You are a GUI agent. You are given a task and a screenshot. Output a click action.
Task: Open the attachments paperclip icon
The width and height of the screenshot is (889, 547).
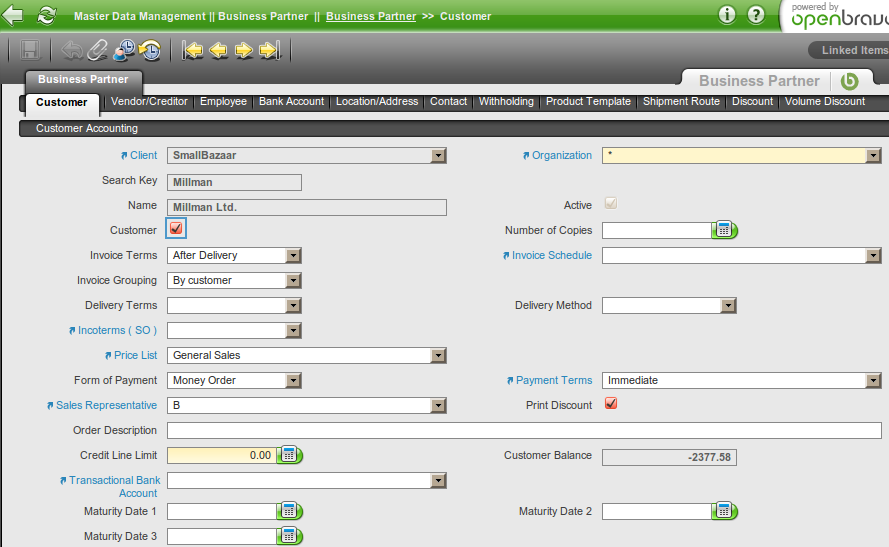(98, 50)
